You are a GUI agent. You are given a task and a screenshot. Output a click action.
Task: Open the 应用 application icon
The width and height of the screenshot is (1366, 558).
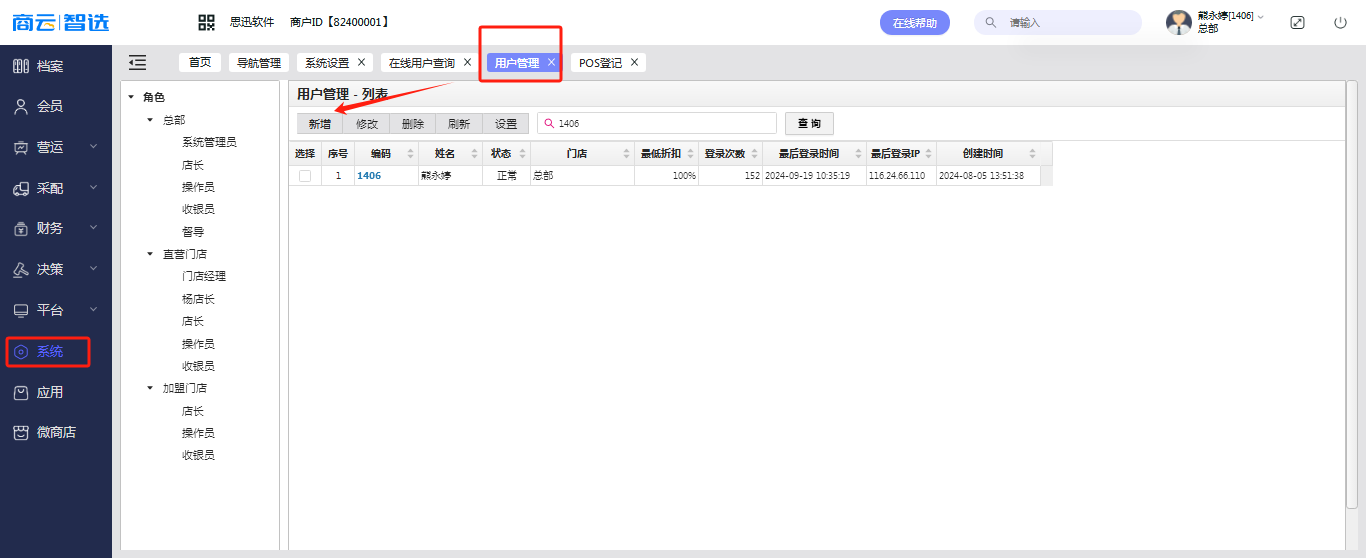[x=21, y=392]
